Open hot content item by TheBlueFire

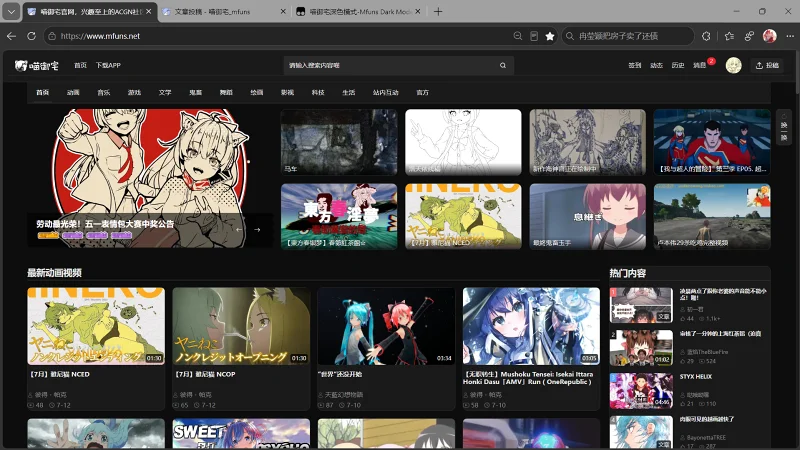tap(690, 348)
